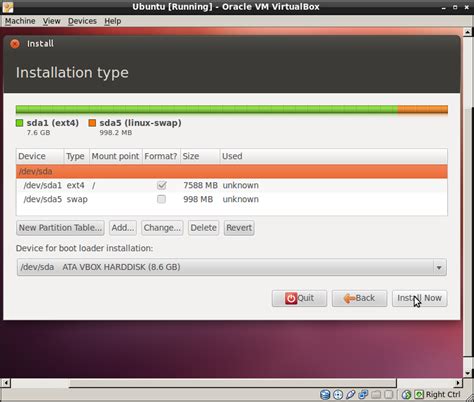Open the Devices menu

[x=82, y=21]
